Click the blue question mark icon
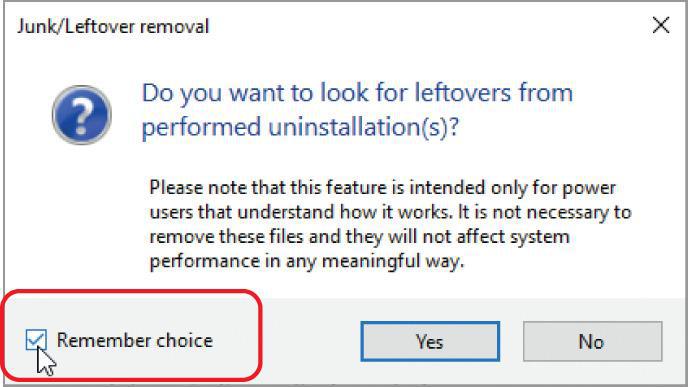The width and height of the screenshot is (688, 387). [82, 115]
